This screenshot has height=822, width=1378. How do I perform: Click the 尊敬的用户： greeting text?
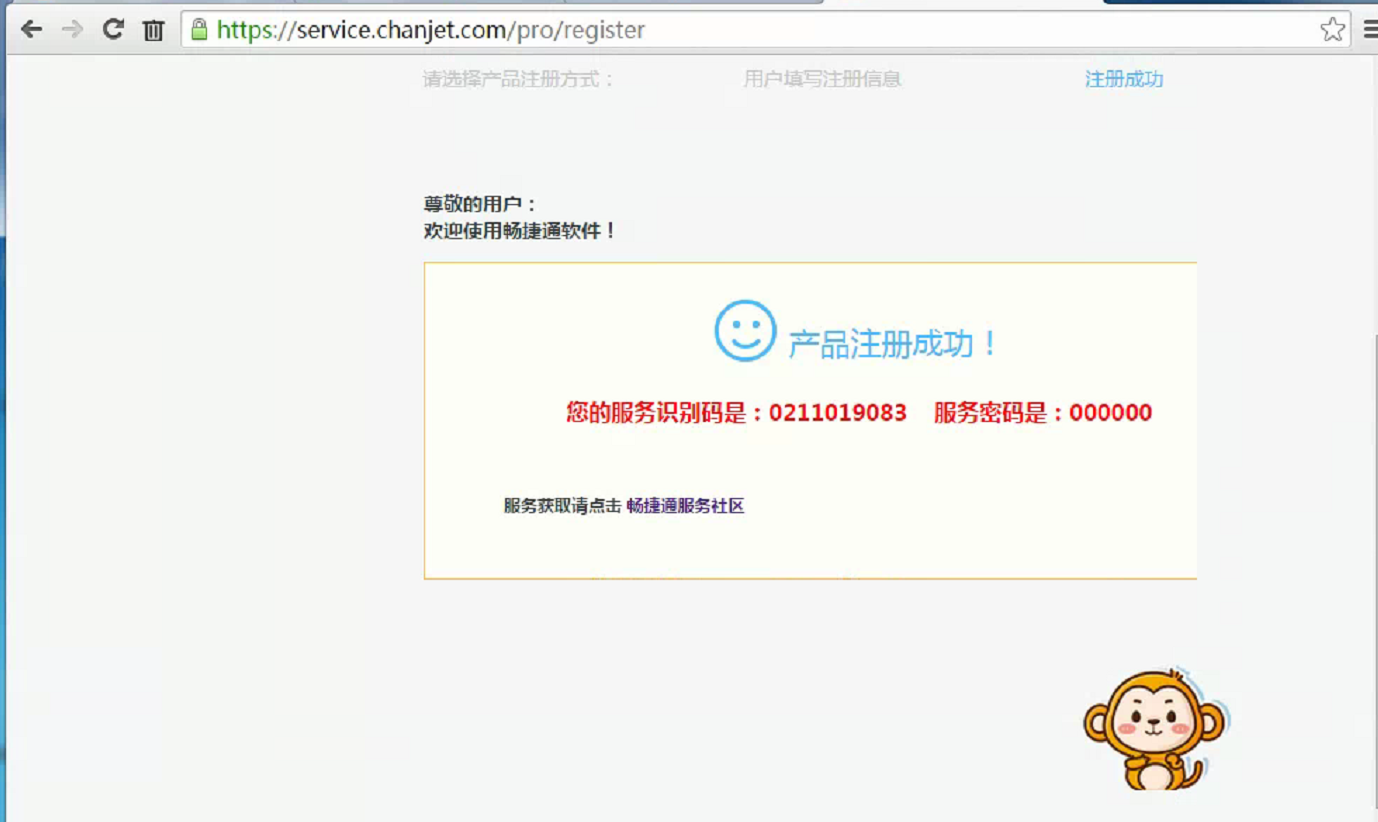[480, 204]
